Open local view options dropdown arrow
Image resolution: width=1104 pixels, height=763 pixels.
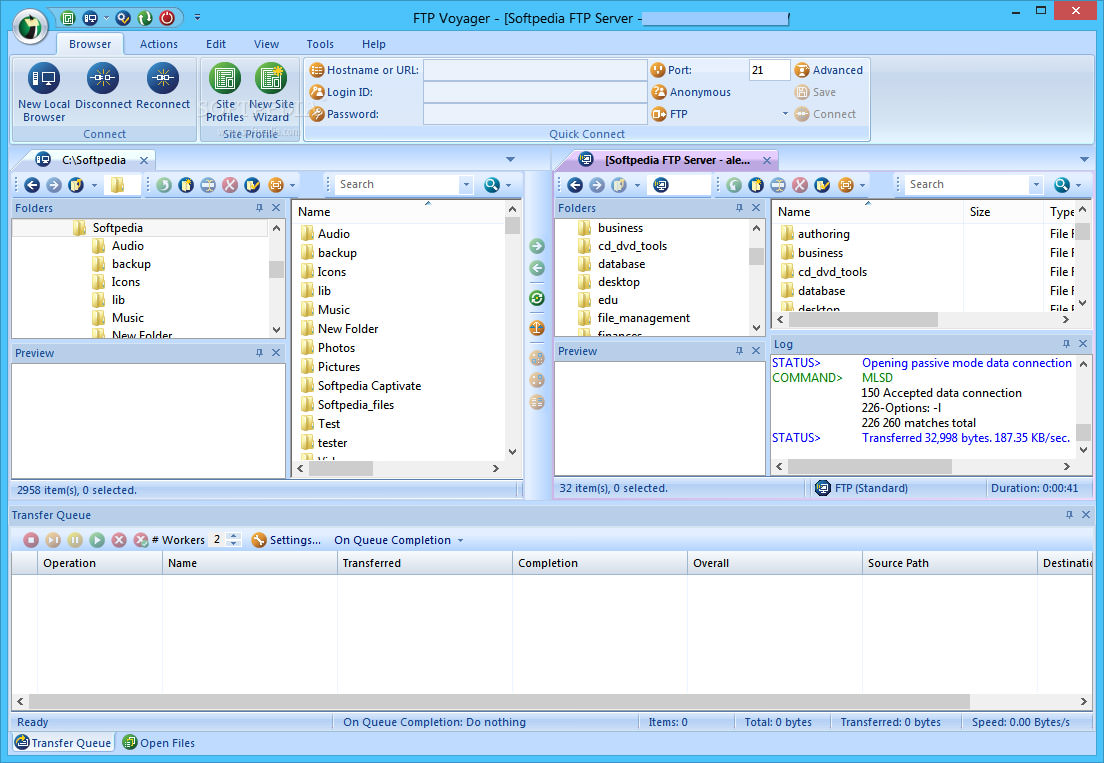pyautogui.click(x=292, y=185)
